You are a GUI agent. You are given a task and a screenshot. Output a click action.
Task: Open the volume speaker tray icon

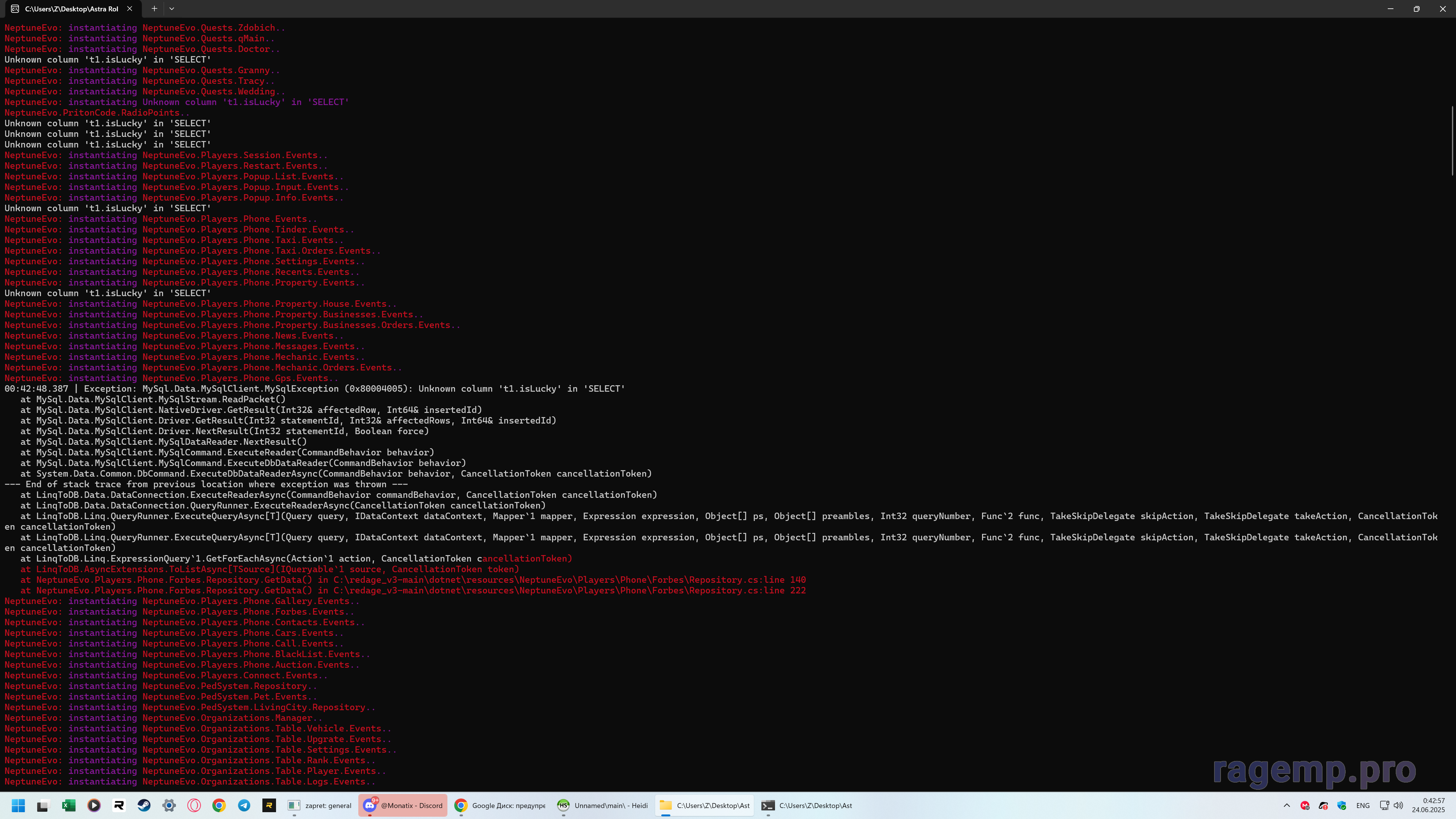pyautogui.click(x=1398, y=805)
